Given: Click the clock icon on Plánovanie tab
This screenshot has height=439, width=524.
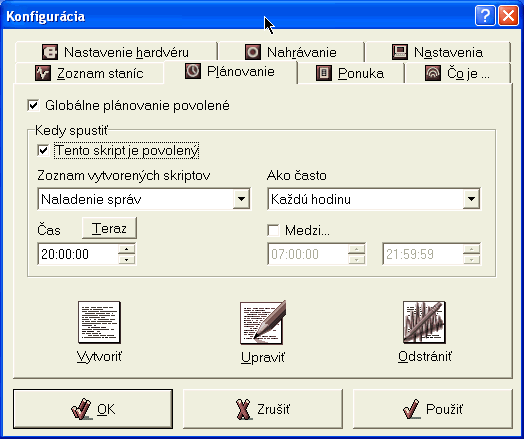Looking at the screenshot, I should tap(193, 71).
